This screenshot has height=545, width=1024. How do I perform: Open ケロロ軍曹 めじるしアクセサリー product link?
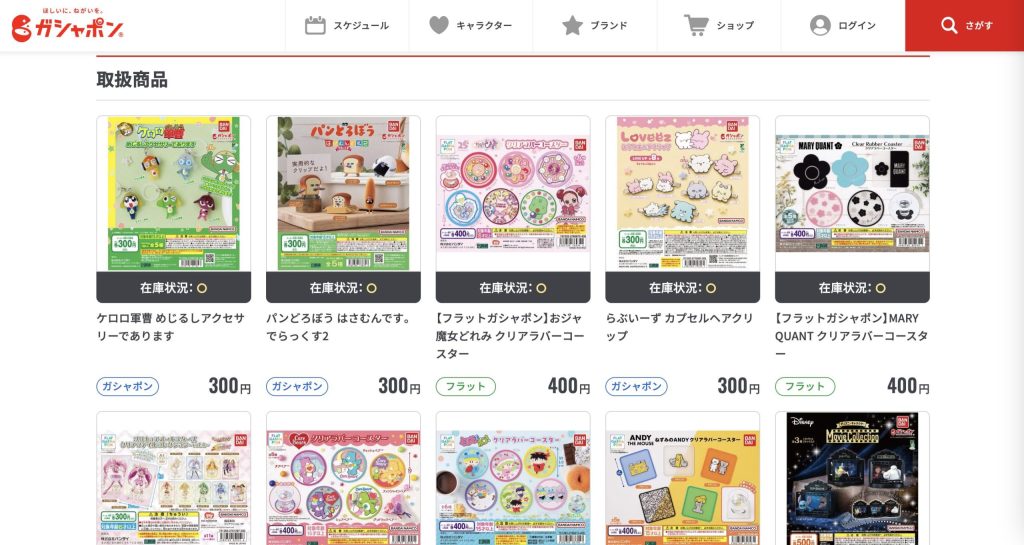170,327
